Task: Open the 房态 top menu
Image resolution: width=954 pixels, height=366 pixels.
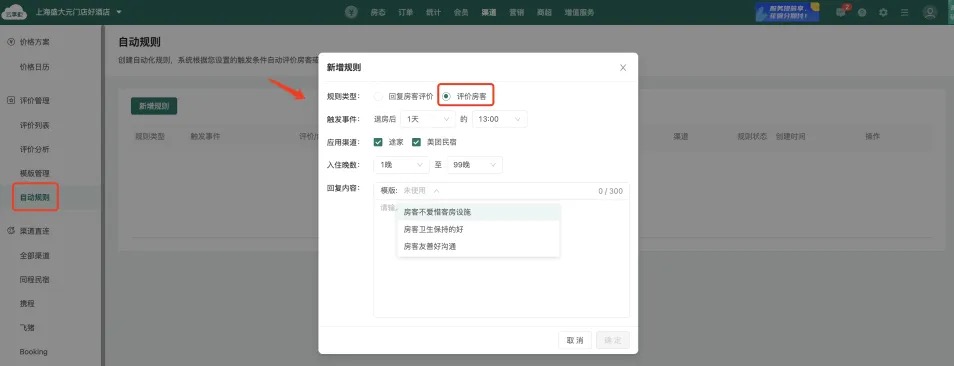Action: click(378, 12)
